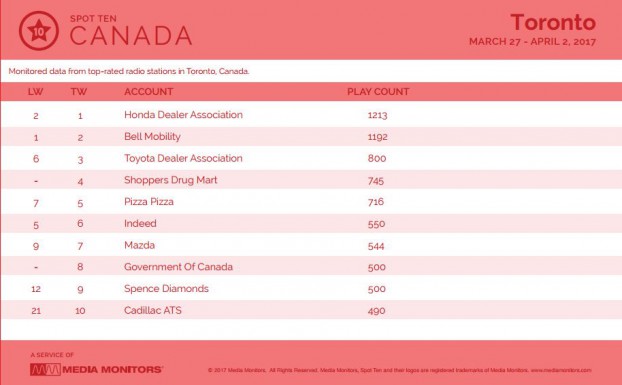Screen dimensions: 622x385
Task: Click the ACCOUNT column header
Action: (x=148, y=92)
